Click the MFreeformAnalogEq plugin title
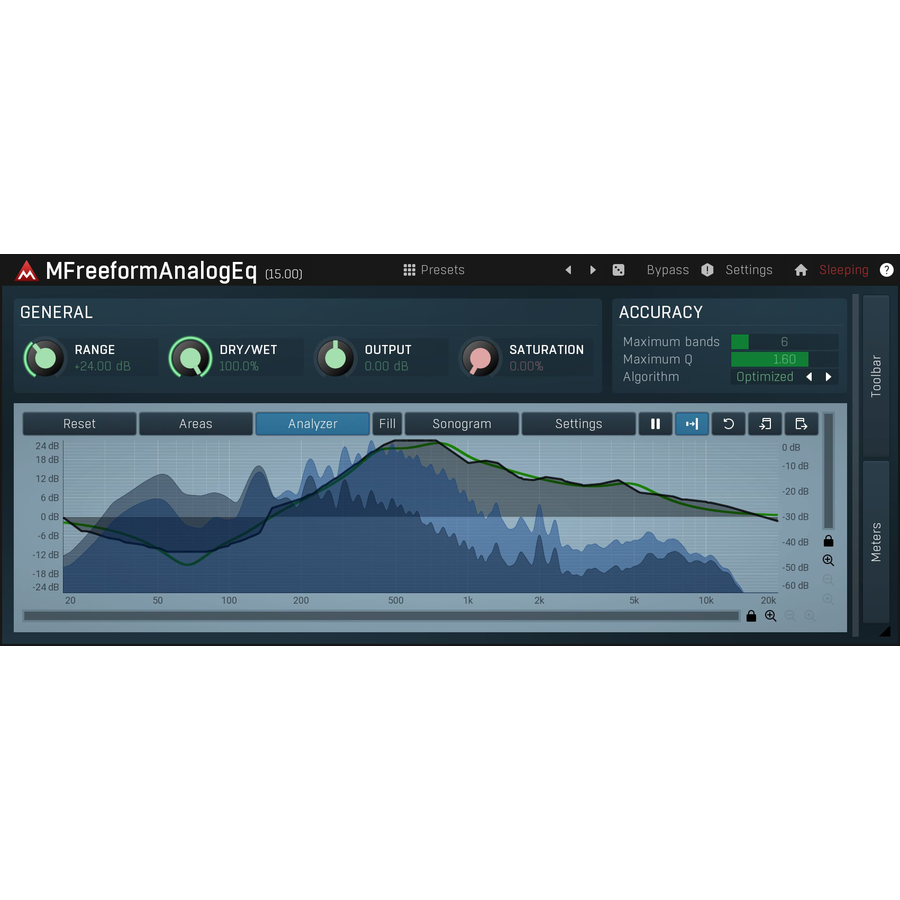The width and height of the screenshot is (900, 900). click(151, 271)
